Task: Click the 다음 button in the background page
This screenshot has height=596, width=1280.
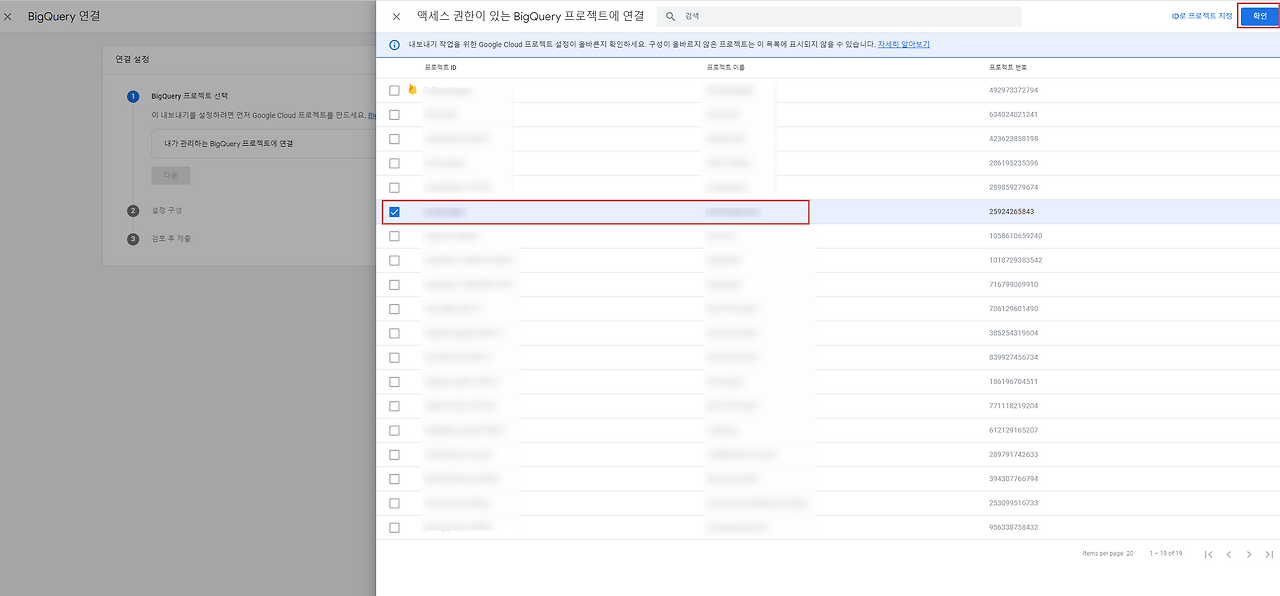Action: click(x=171, y=175)
